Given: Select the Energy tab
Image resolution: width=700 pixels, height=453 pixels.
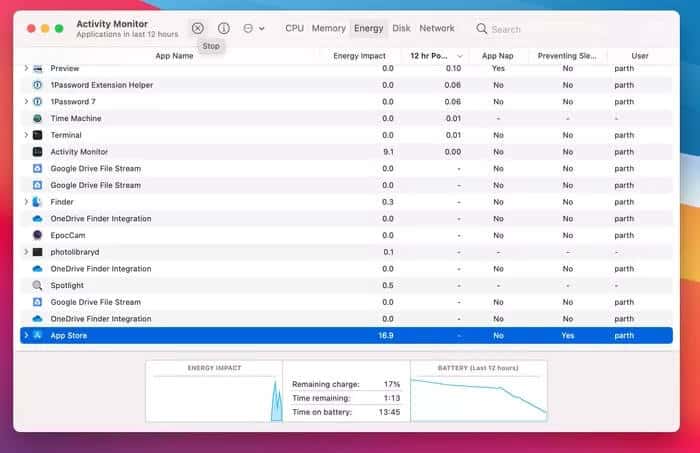Looking at the screenshot, I should pos(368,28).
